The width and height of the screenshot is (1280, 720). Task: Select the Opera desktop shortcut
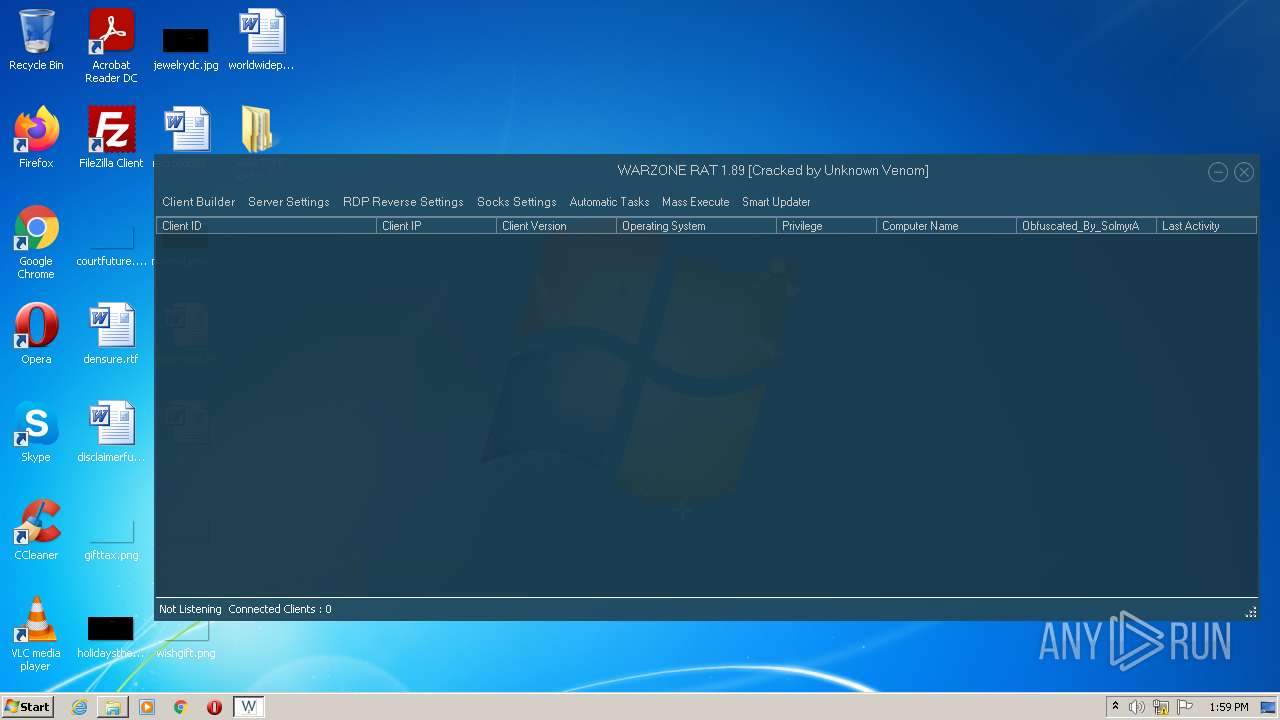[36, 334]
